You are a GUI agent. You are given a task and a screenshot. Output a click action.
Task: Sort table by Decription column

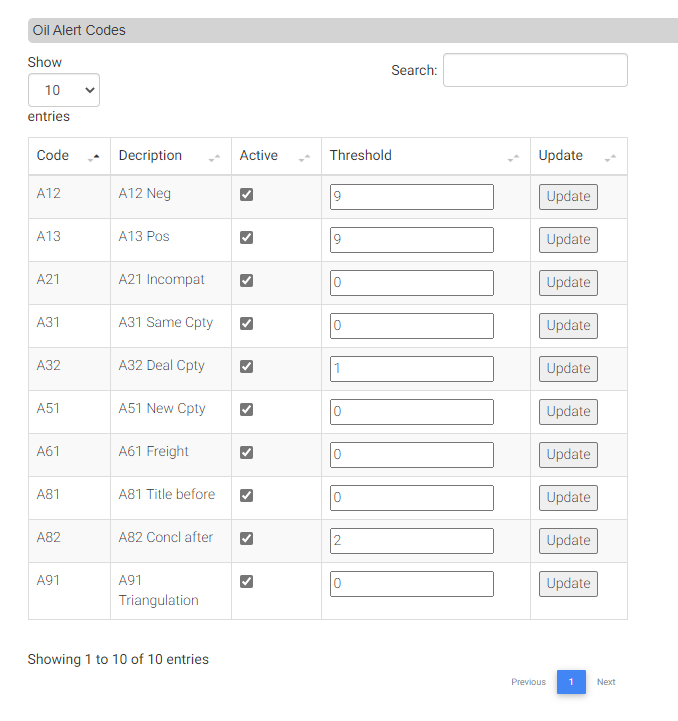point(171,156)
